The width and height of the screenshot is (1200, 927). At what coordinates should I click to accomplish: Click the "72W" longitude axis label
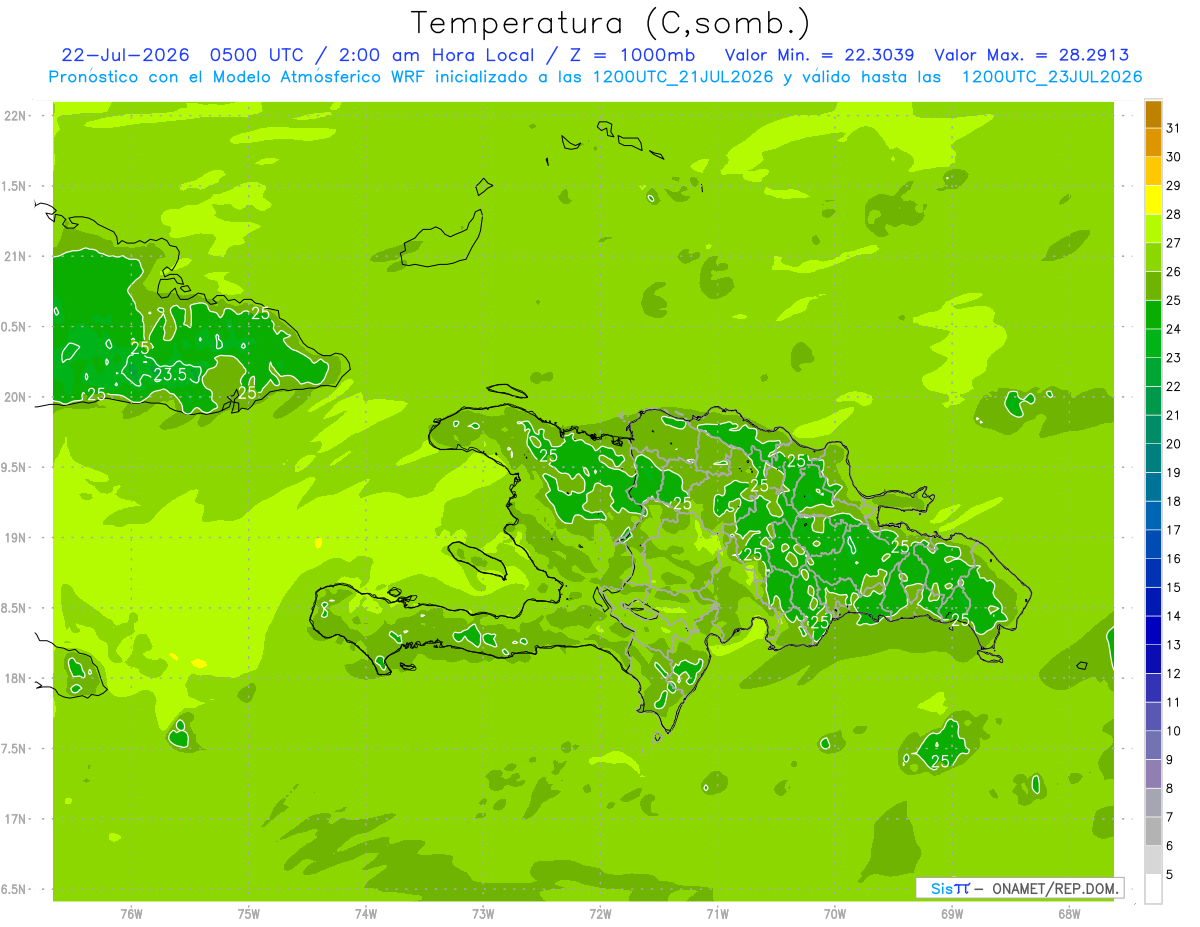coord(600,914)
